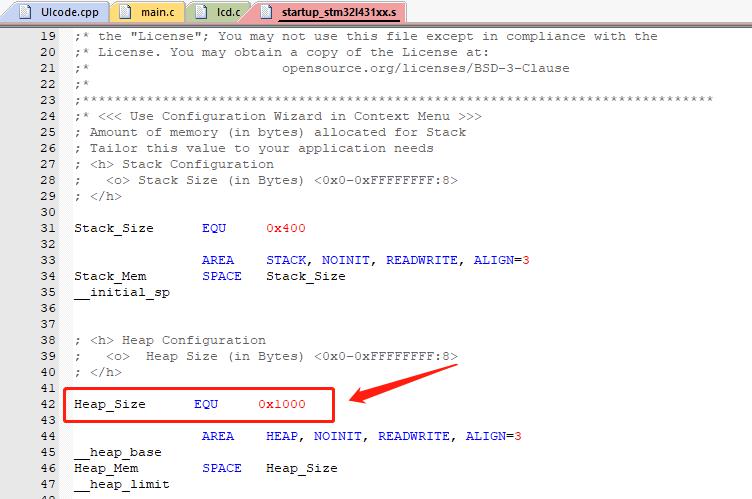
Task: Click the 0x400 stack size value
Action: click(286, 228)
